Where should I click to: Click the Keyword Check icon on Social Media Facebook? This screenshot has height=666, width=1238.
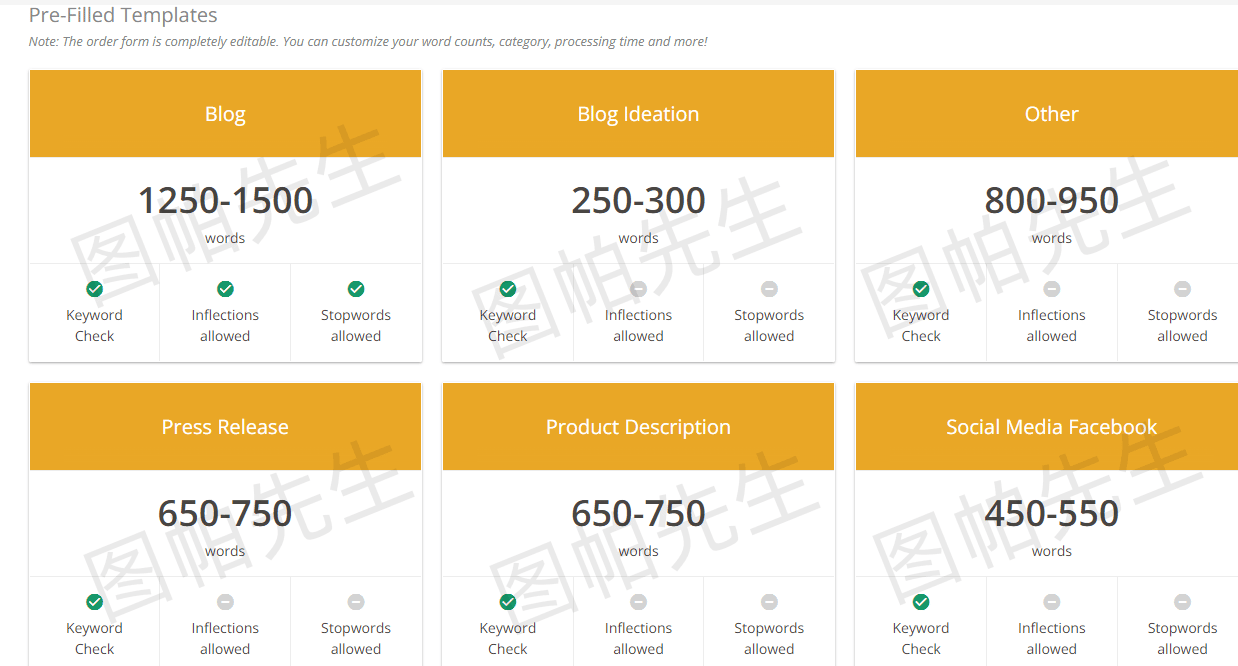(x=920, y=602)
